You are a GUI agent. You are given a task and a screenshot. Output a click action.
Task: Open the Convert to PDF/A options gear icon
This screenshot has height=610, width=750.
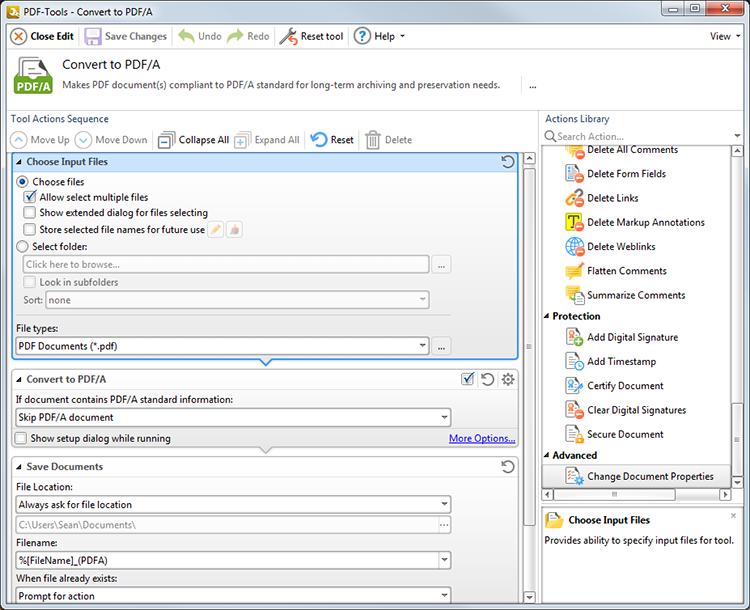[508, 379]
